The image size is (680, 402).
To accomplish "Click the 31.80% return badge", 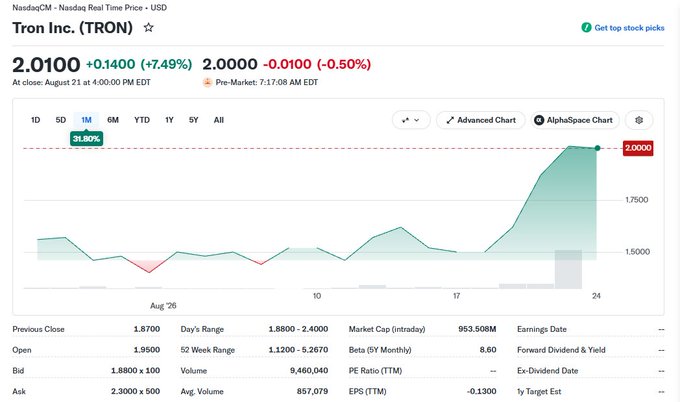I will 86,139.
